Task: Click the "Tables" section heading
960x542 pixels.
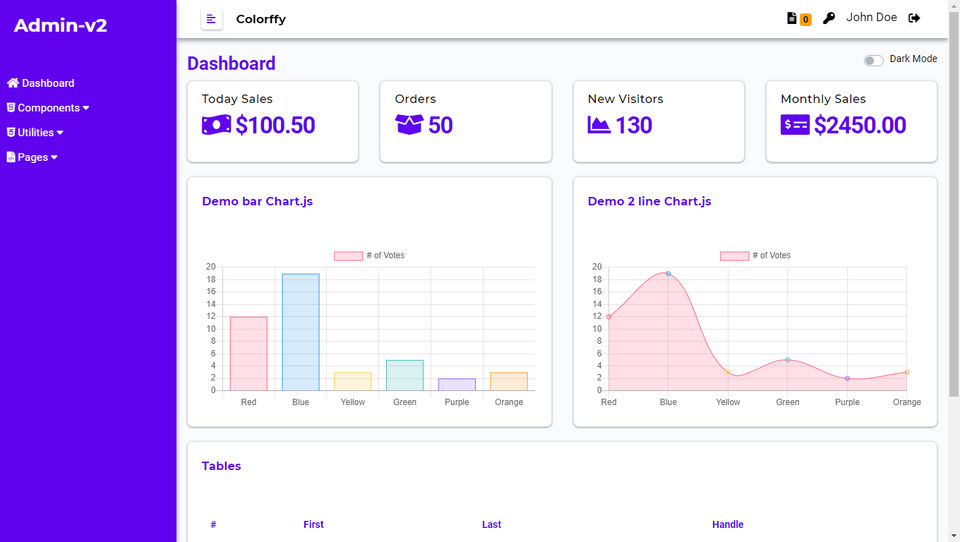Action: coord(221,465)
